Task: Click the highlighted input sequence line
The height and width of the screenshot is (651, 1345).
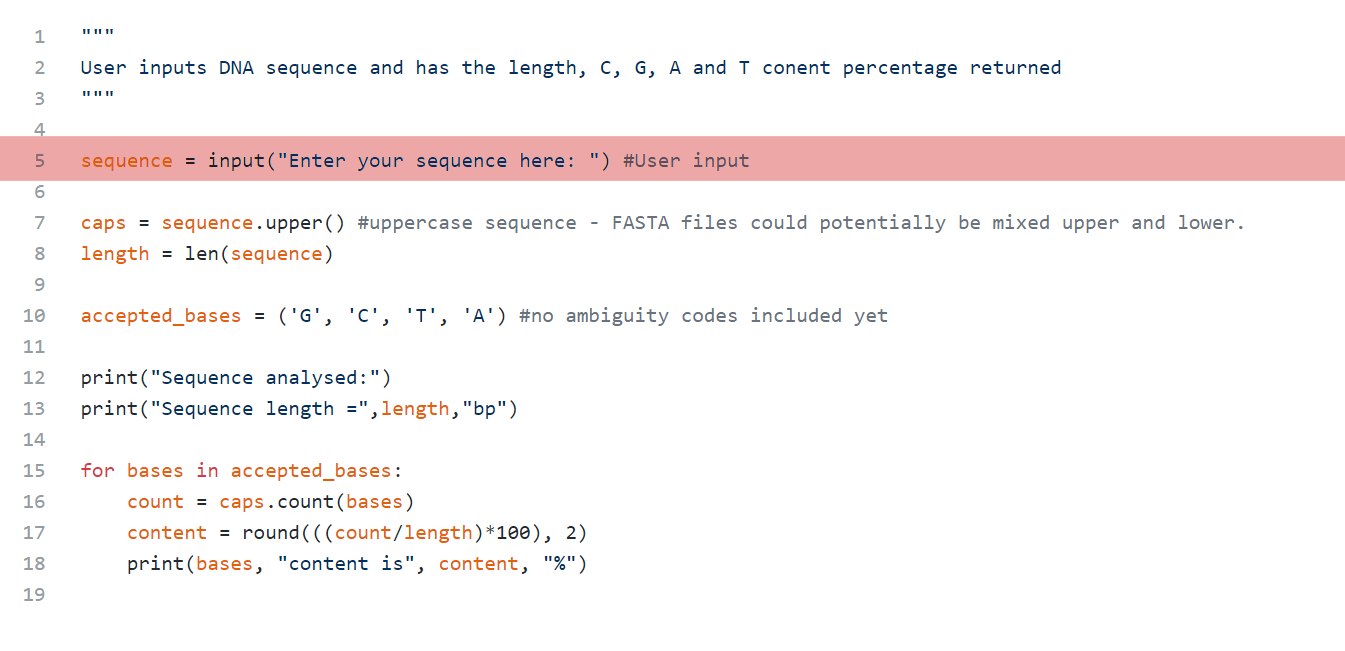Action: (x=672, y=159)
